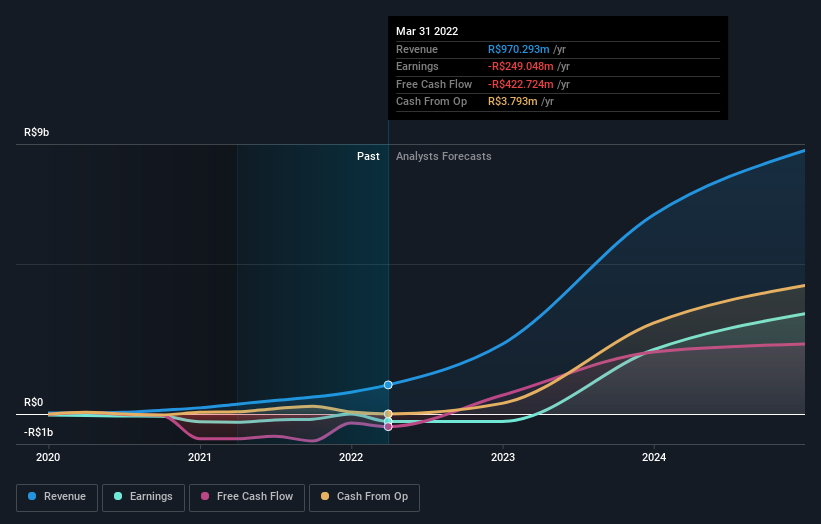Click the -R$249.048m earnings value
This screenshot has width=821, height=524.
pyautogui.click(x=520, y=66)
